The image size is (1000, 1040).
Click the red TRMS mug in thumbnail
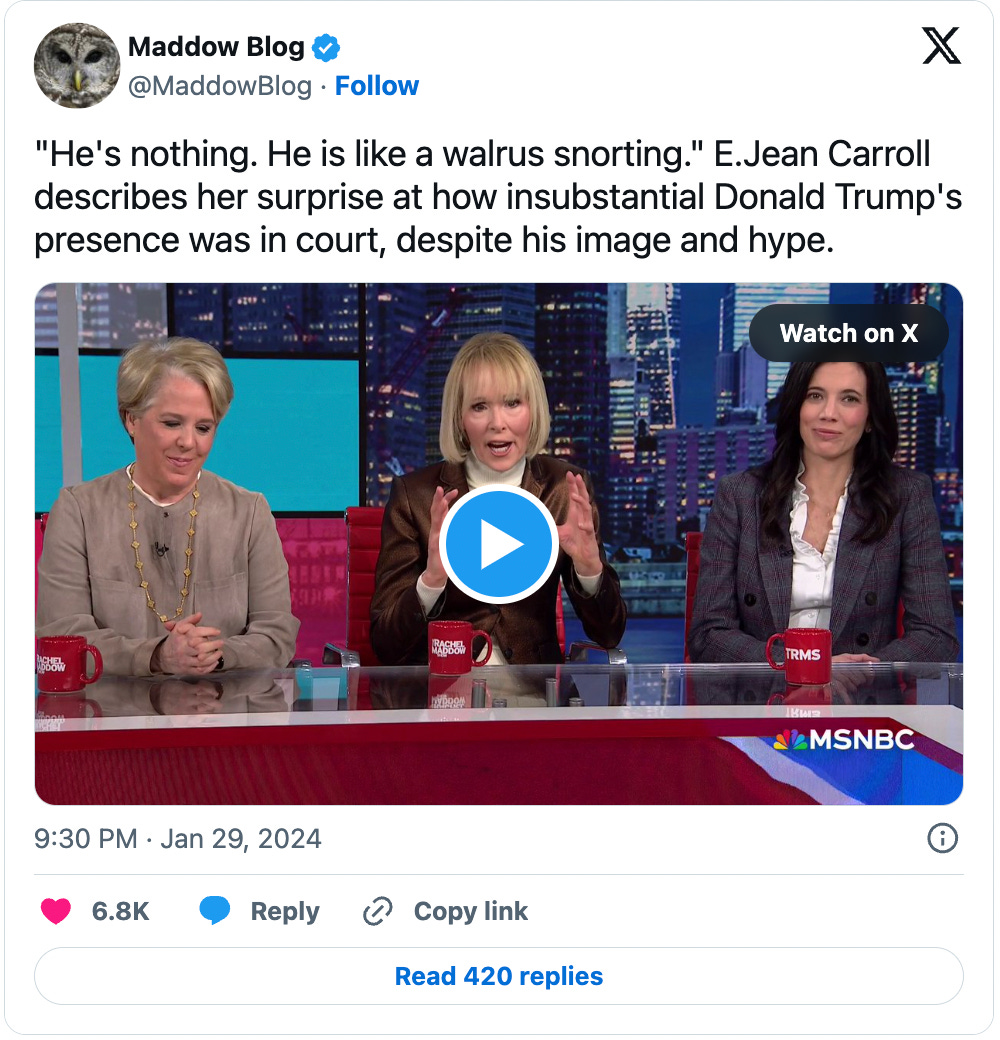(x=798, y=656)
